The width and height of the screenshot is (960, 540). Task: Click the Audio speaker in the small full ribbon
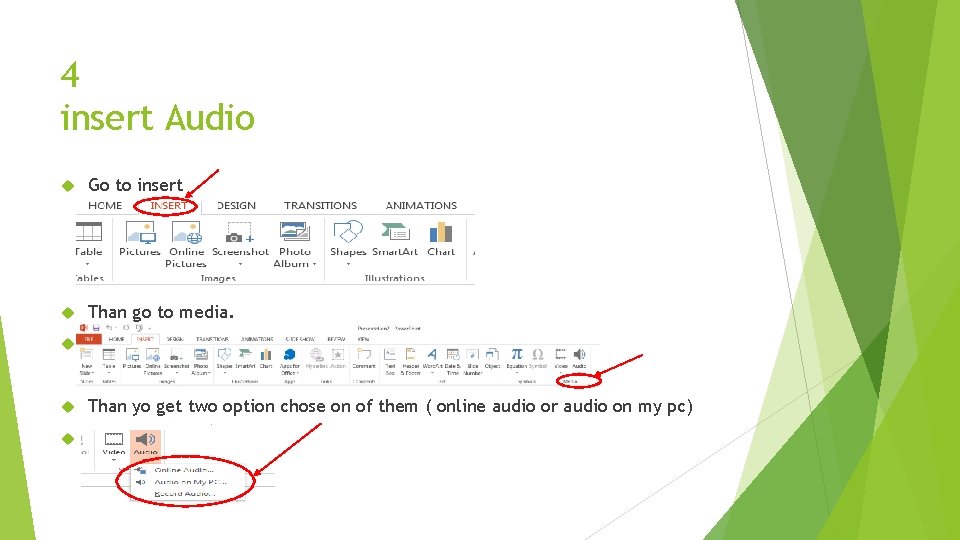pyautogui.click(x=579, y=354)
